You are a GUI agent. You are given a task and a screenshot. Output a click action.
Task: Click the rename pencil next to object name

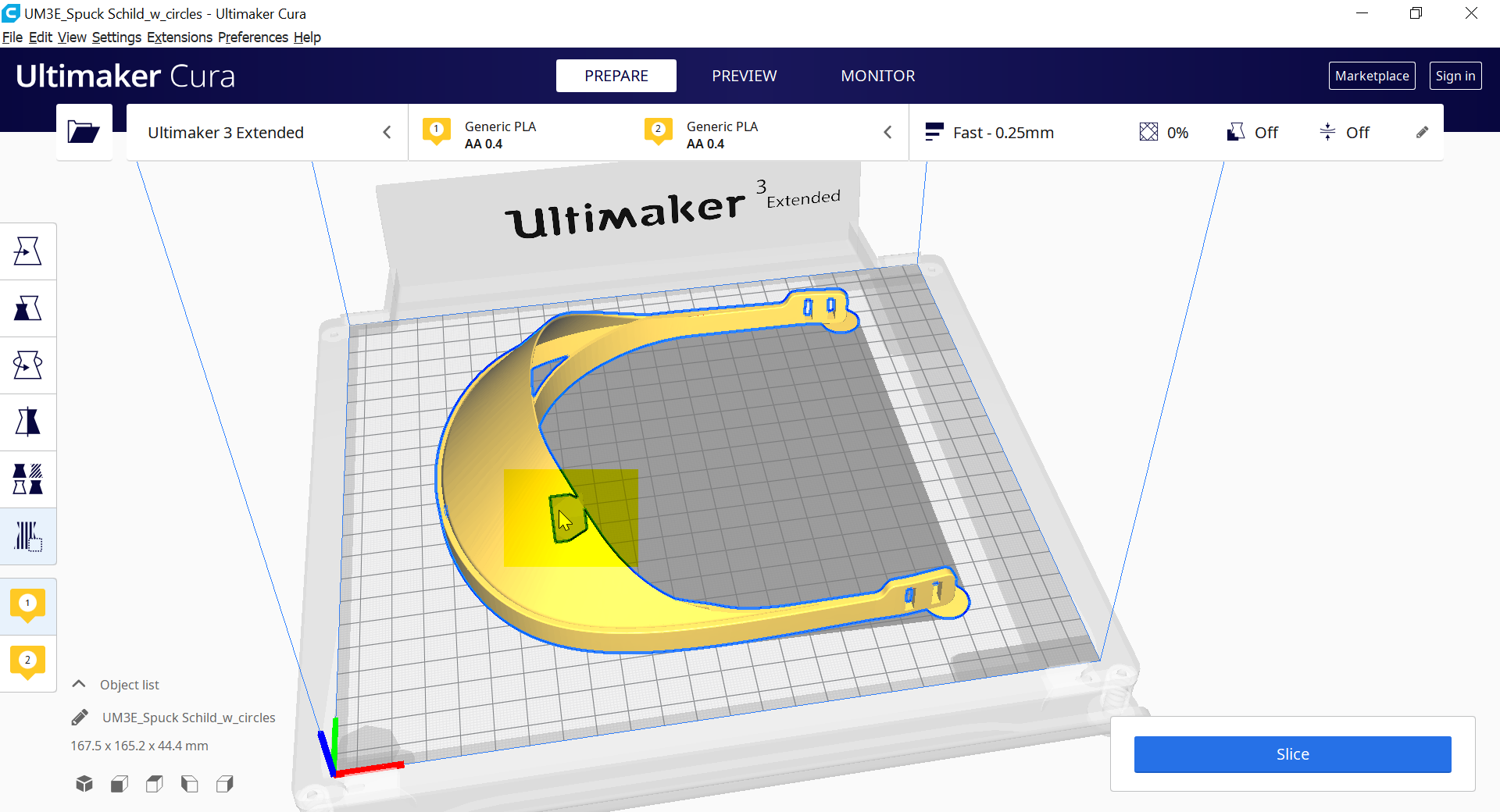80,718
